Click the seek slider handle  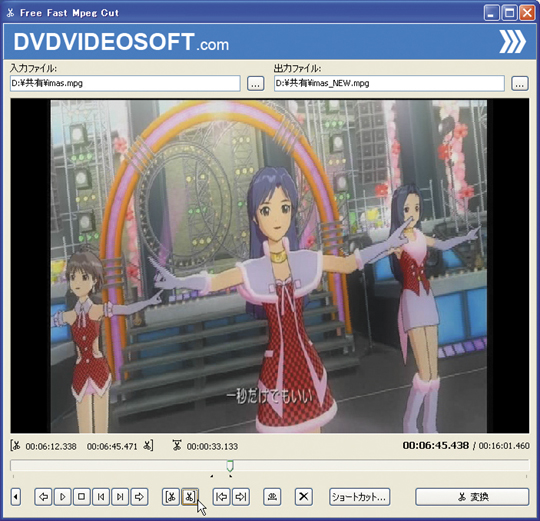click(x=230, y=466)
